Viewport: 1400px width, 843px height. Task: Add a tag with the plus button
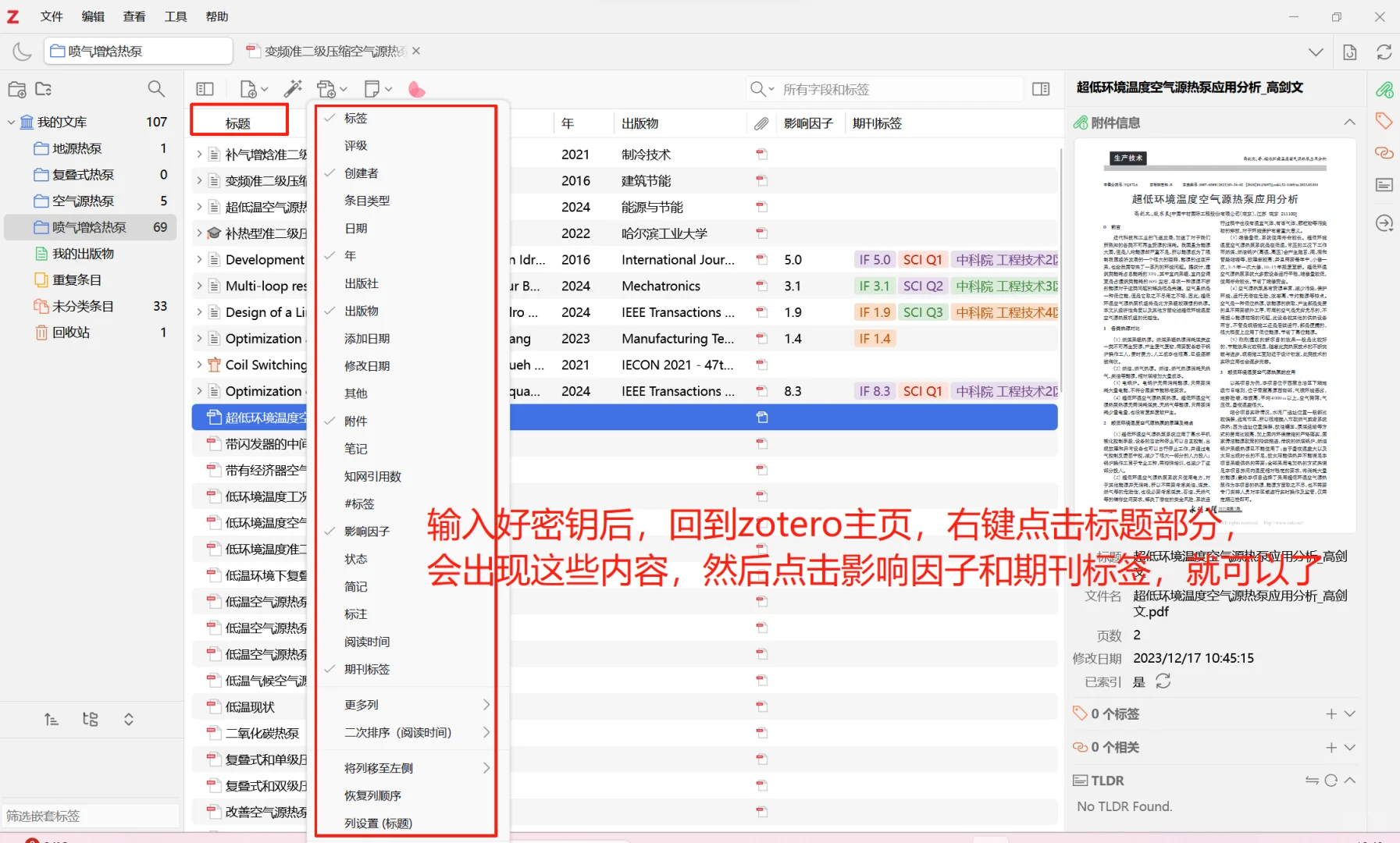tap(1331, 713)
